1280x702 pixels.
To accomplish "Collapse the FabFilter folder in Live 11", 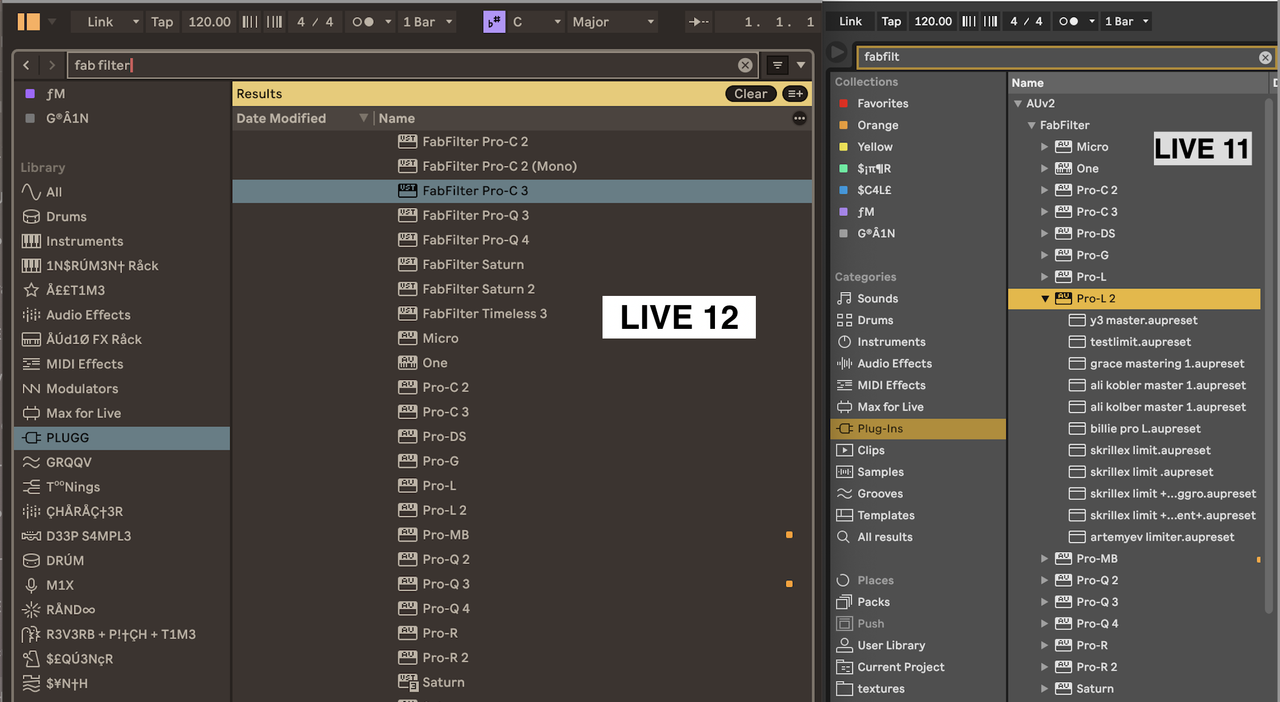I will (1031, 125).
